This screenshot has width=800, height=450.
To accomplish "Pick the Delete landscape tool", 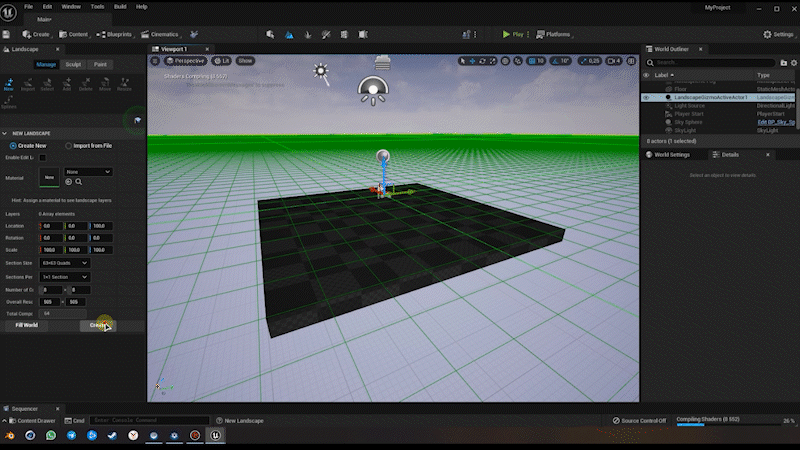I will click(x=86, y=84).
